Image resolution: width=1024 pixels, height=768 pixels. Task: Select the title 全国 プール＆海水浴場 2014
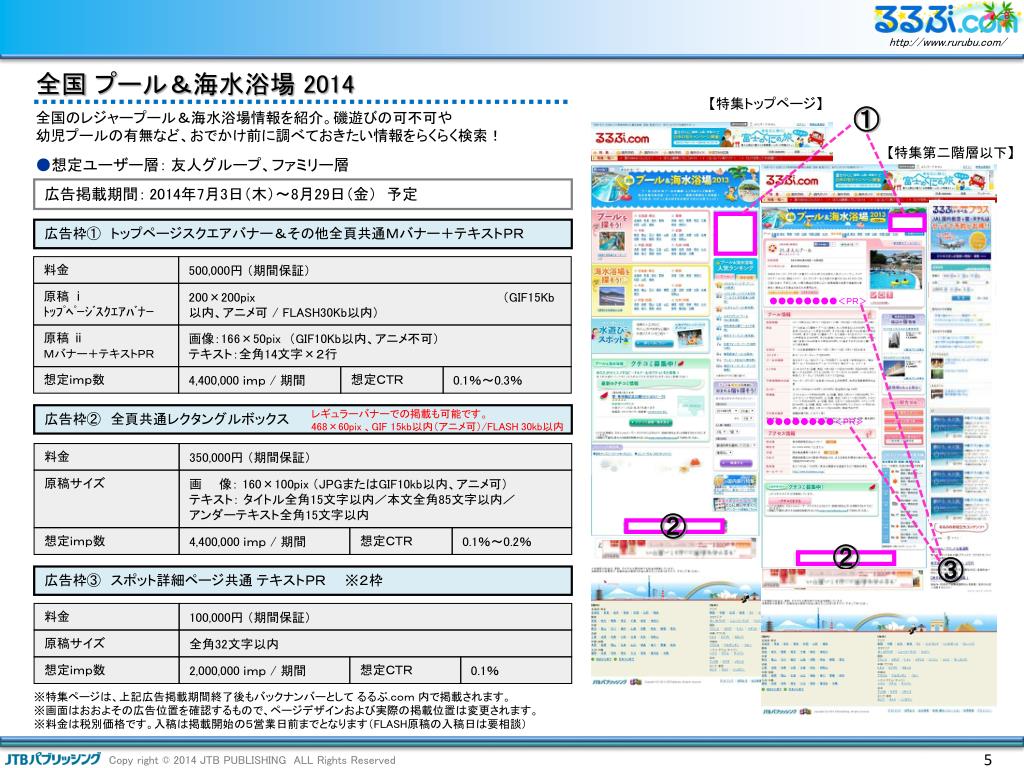[x=196, y=84]
